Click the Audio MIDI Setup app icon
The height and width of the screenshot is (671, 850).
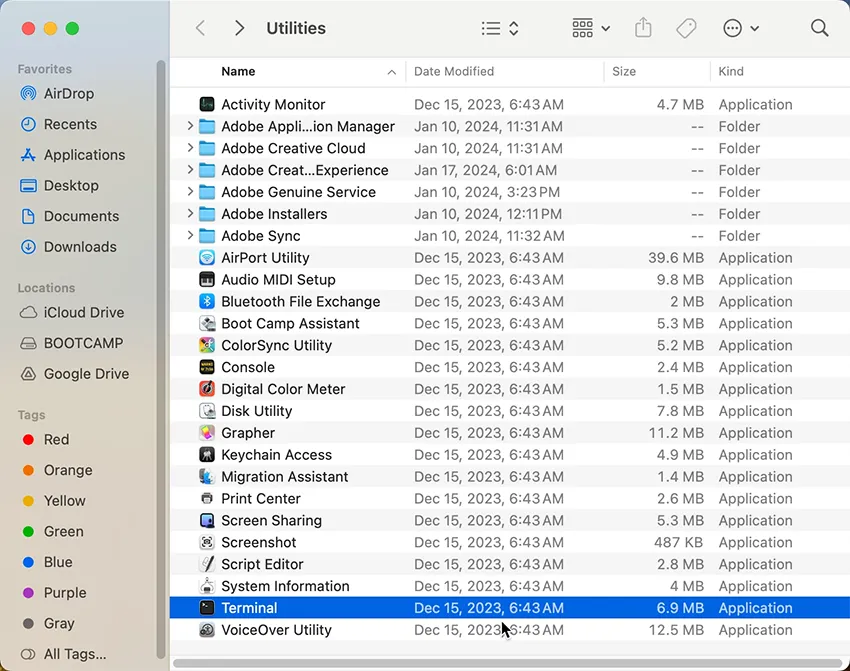207,279
